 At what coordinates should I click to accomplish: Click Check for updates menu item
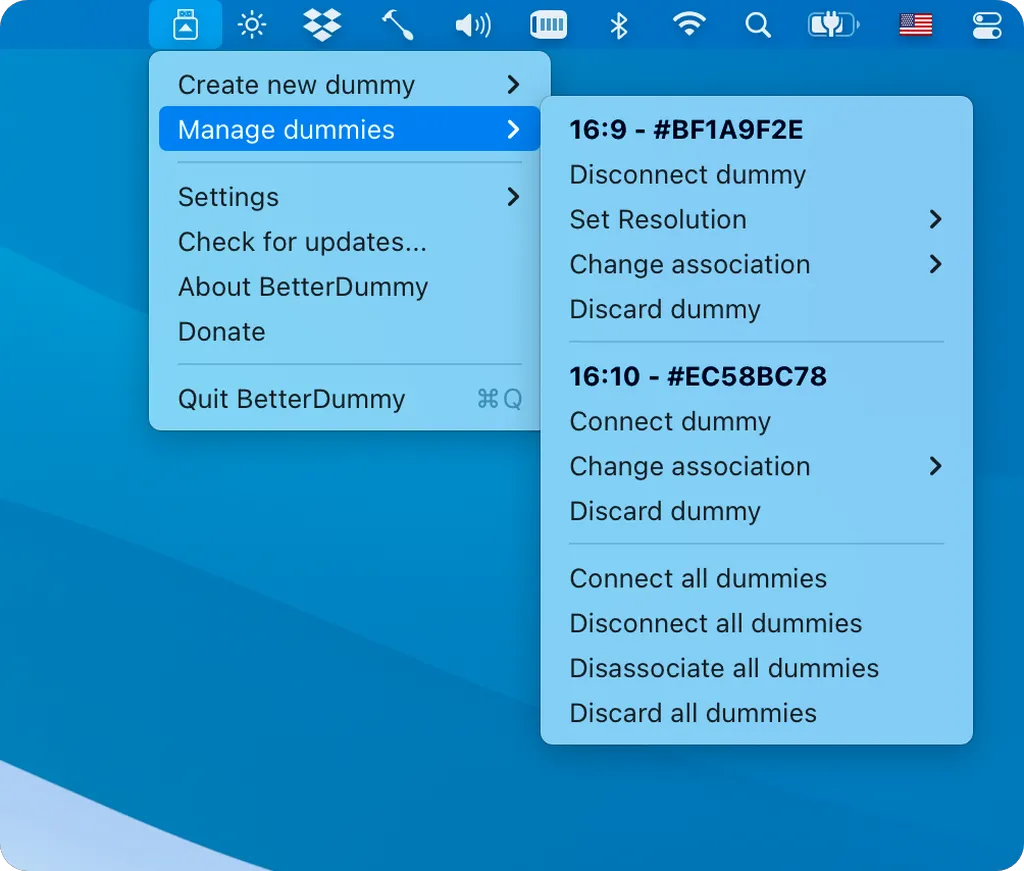click(x=302, y=242)
